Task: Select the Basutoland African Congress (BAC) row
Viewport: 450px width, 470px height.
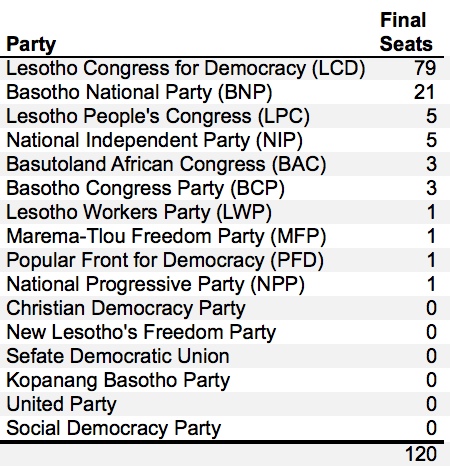Action: point(225,164)
